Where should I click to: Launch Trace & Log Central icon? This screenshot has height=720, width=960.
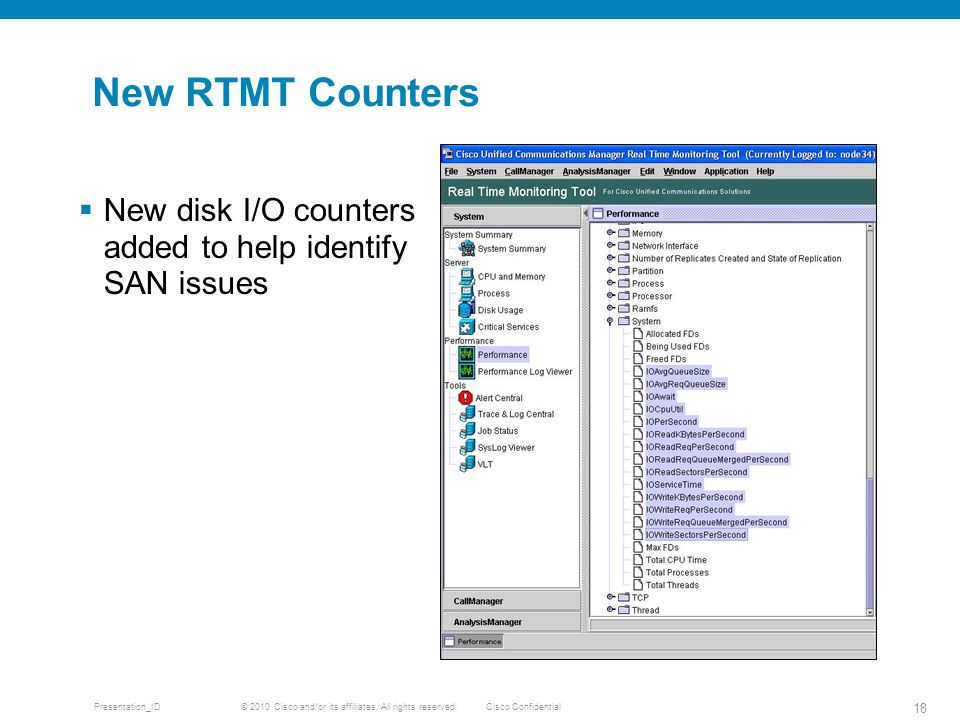(467, 414)
